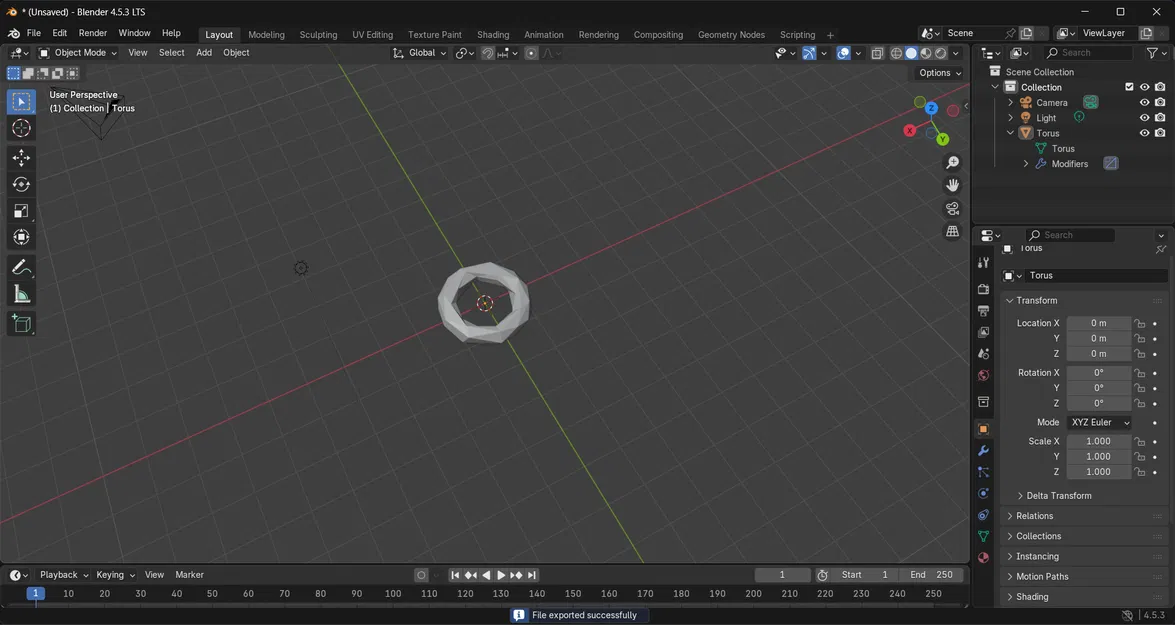The width and height of the screenshot is (1175, 625).
Task: Enable snapping with the magnet icon
Action: (488, 52)
